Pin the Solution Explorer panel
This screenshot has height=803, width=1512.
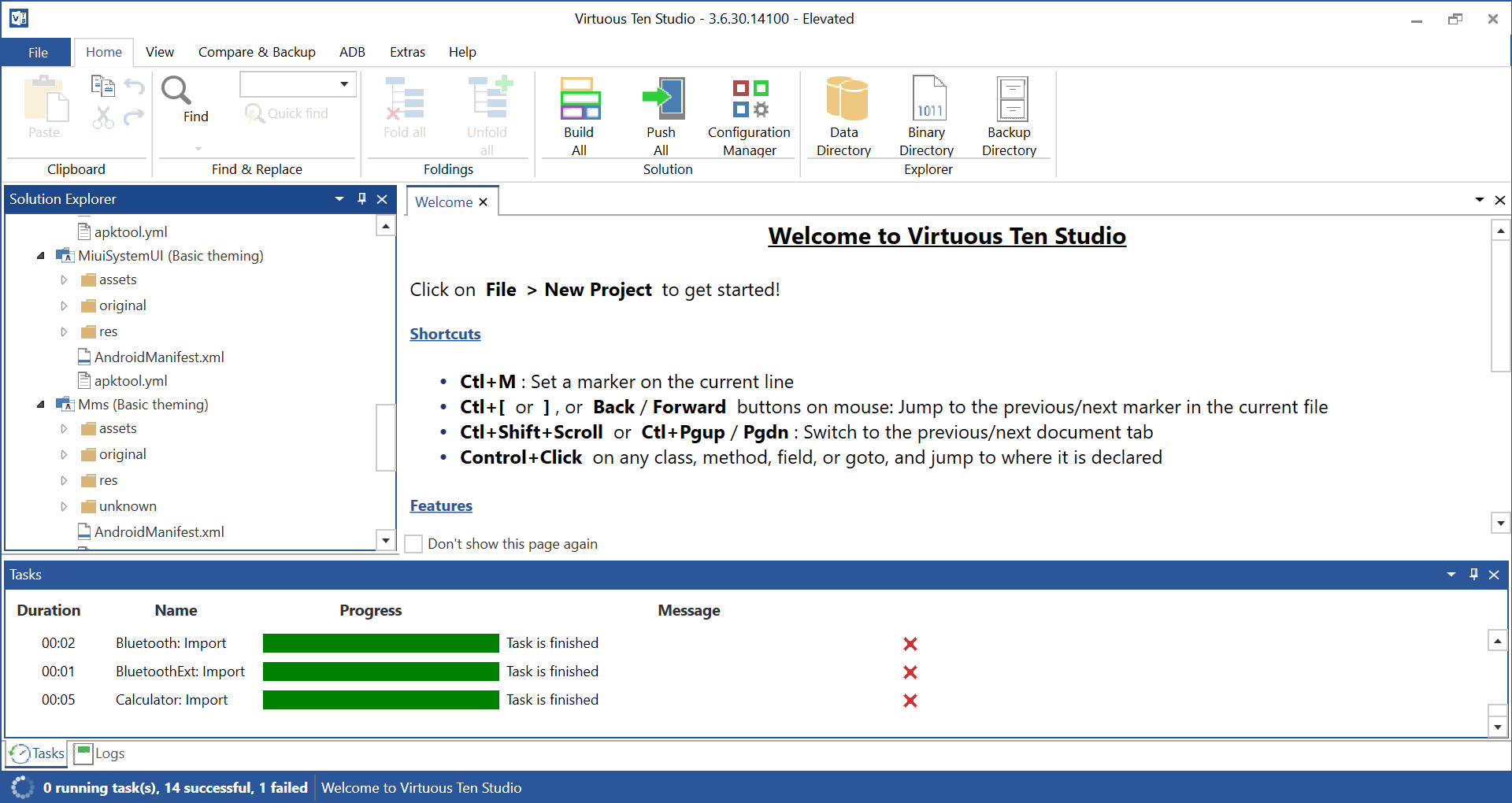pyautogui.click(x=361, y=199)
